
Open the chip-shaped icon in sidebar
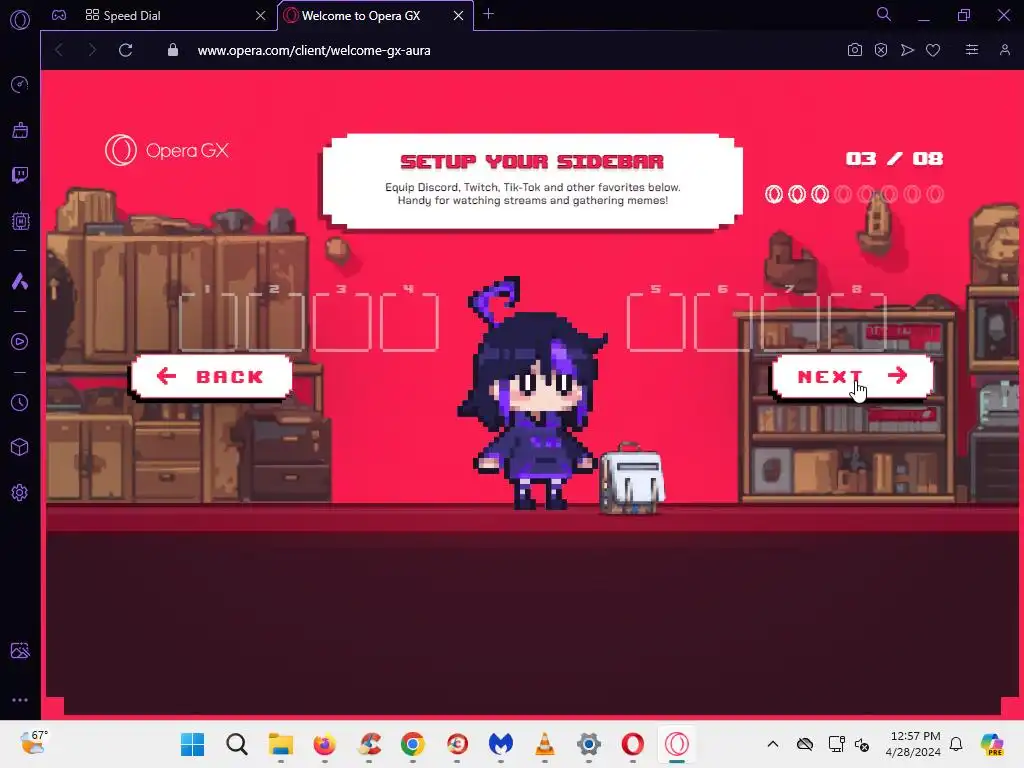pos(20,221)
